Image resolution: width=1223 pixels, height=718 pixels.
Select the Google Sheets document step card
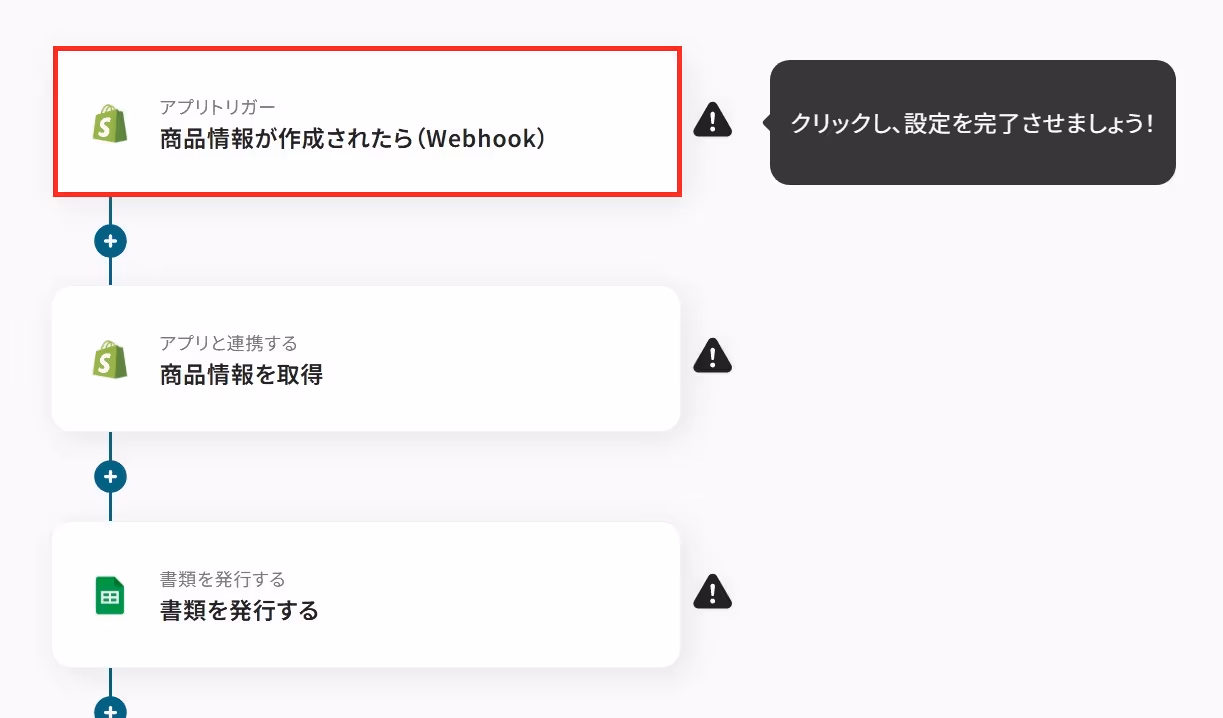click(366, 595)
